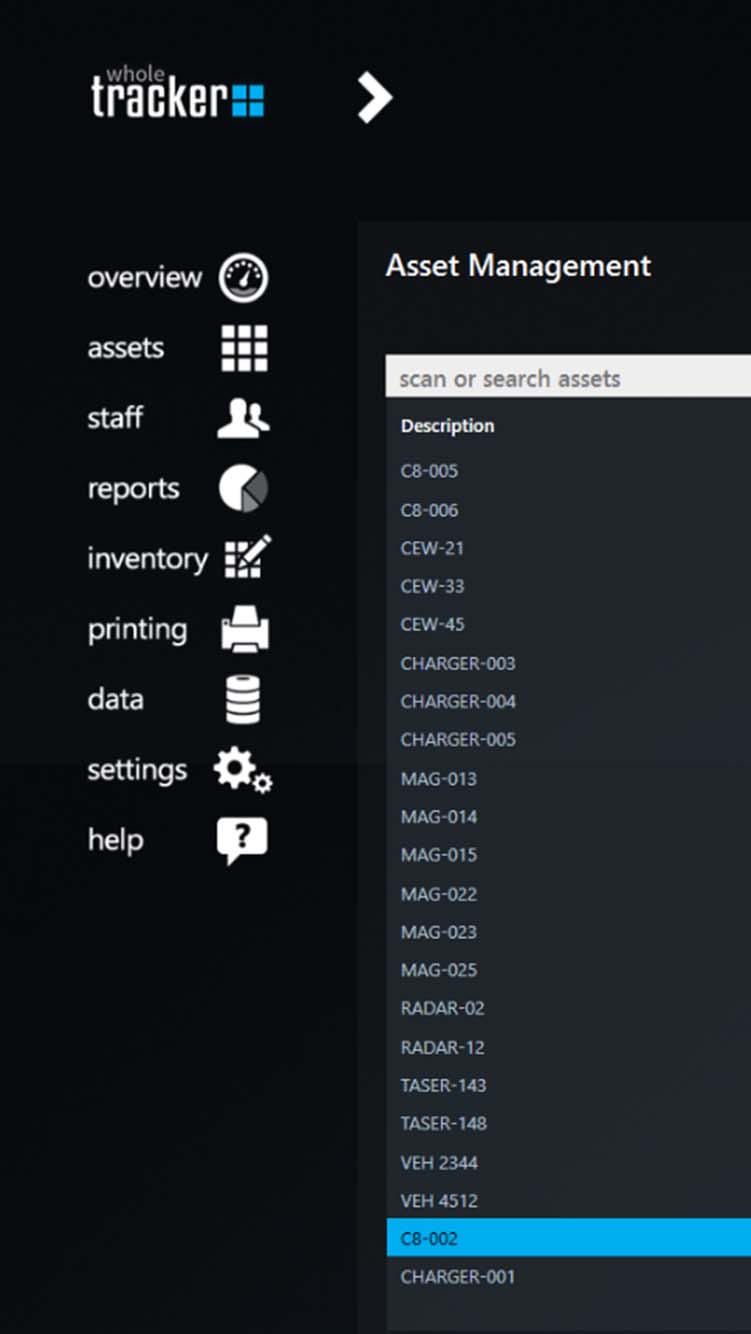The height and width of the screenshot is (1334, 751).
Task: Go to the reports menu label
Action: 133,489
